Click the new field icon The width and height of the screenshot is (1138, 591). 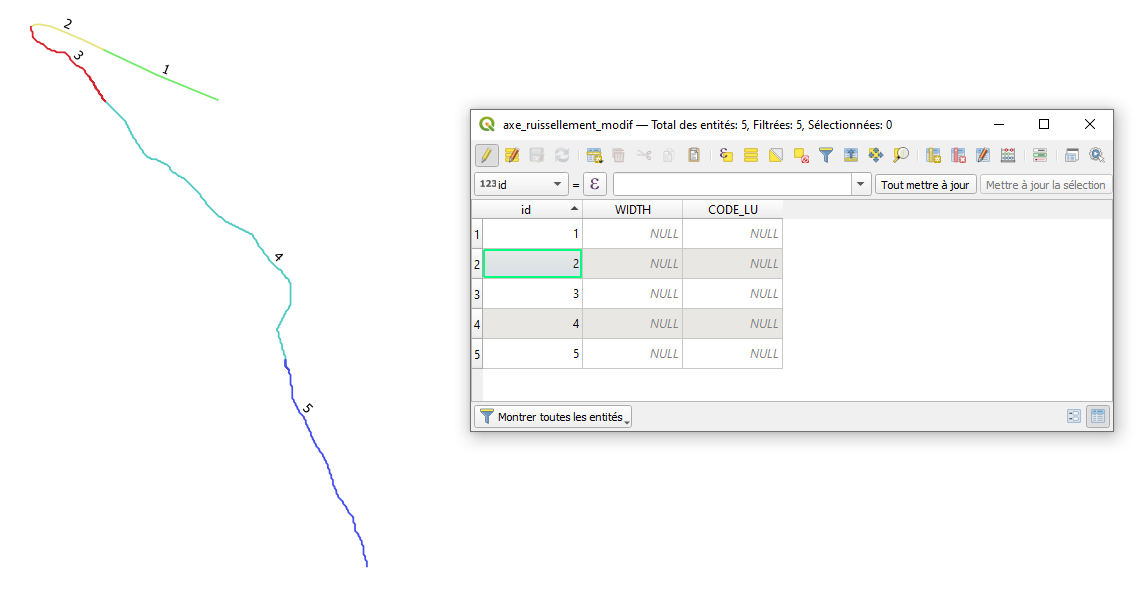click(x=933, y=155)
